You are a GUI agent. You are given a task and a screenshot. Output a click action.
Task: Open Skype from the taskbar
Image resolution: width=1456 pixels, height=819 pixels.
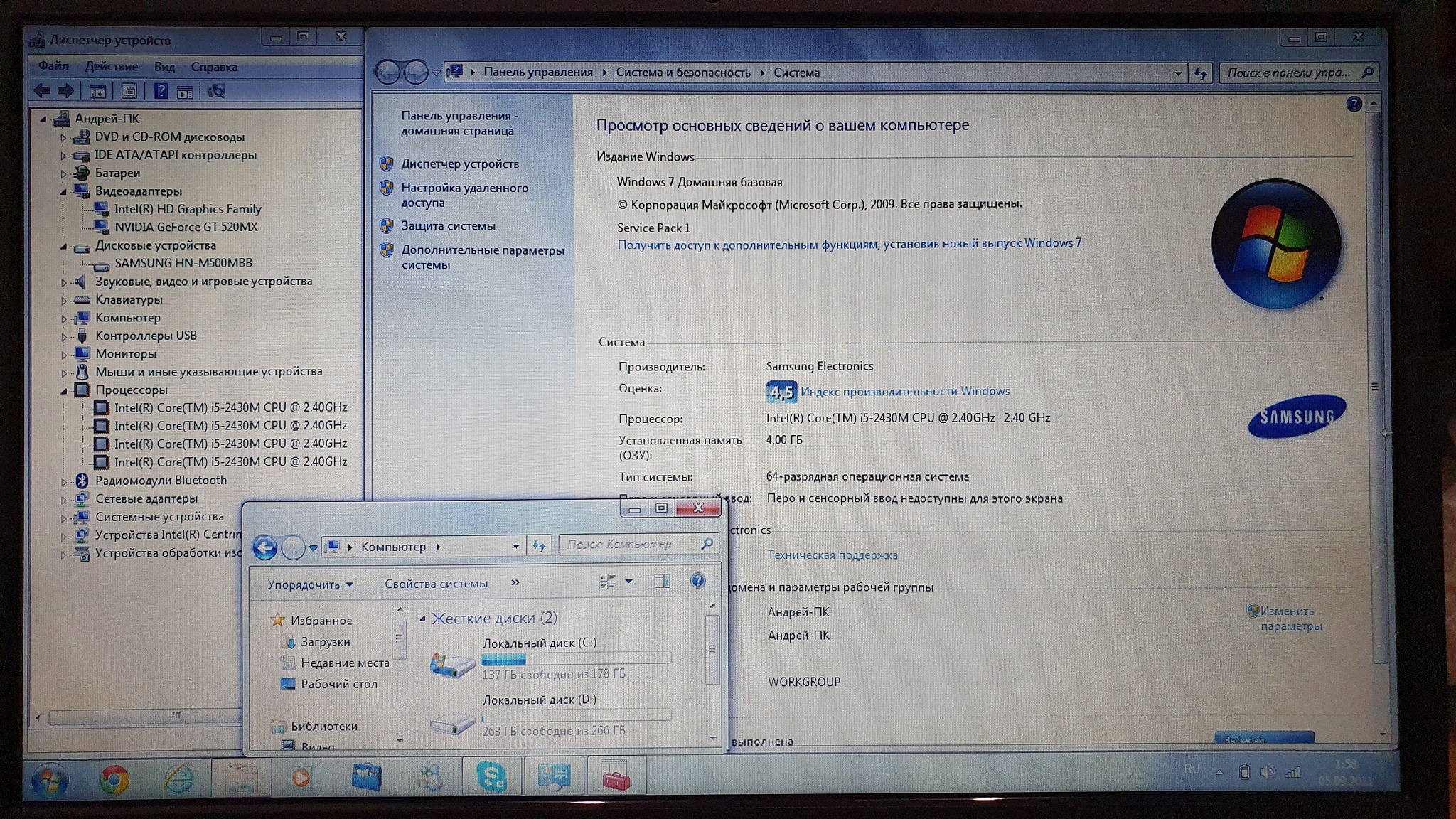click(491, 776)
